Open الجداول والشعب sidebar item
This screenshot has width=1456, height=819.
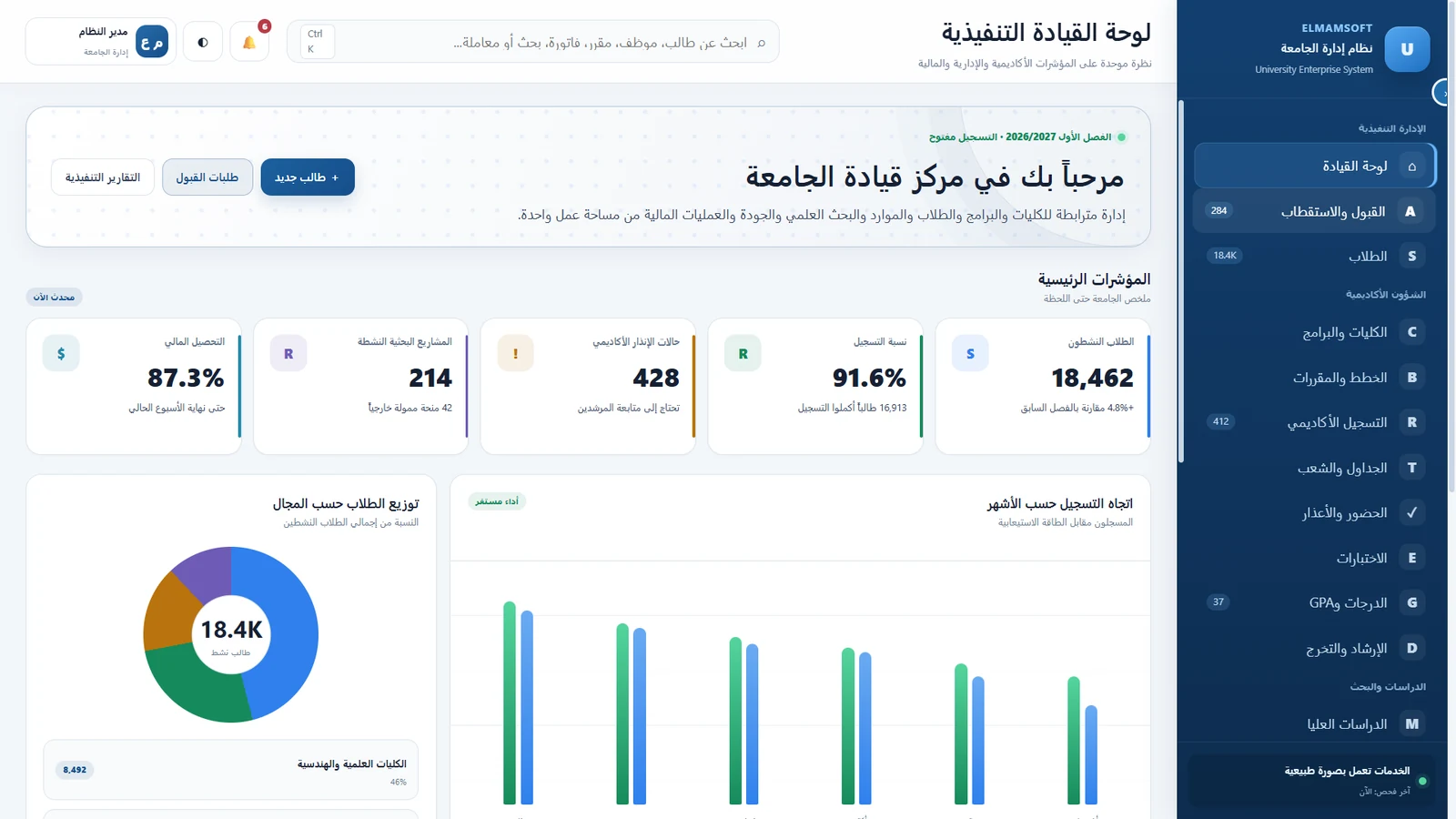[1314, 468]
